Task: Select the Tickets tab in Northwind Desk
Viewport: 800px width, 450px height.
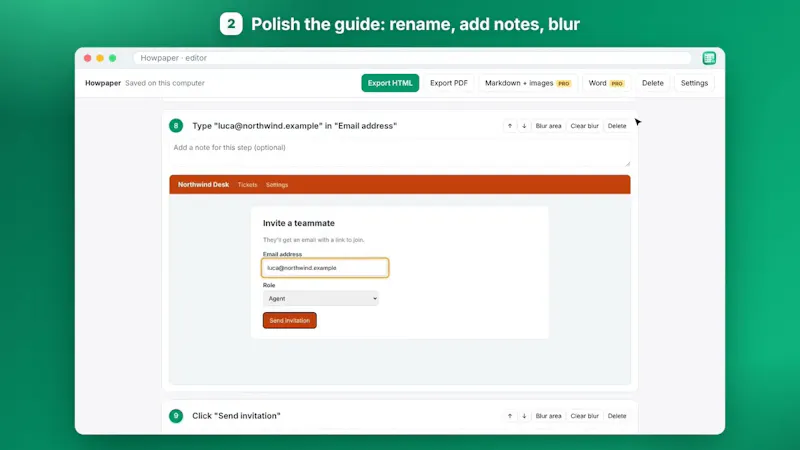Action: pyautogui.click(x=247, y=185)
